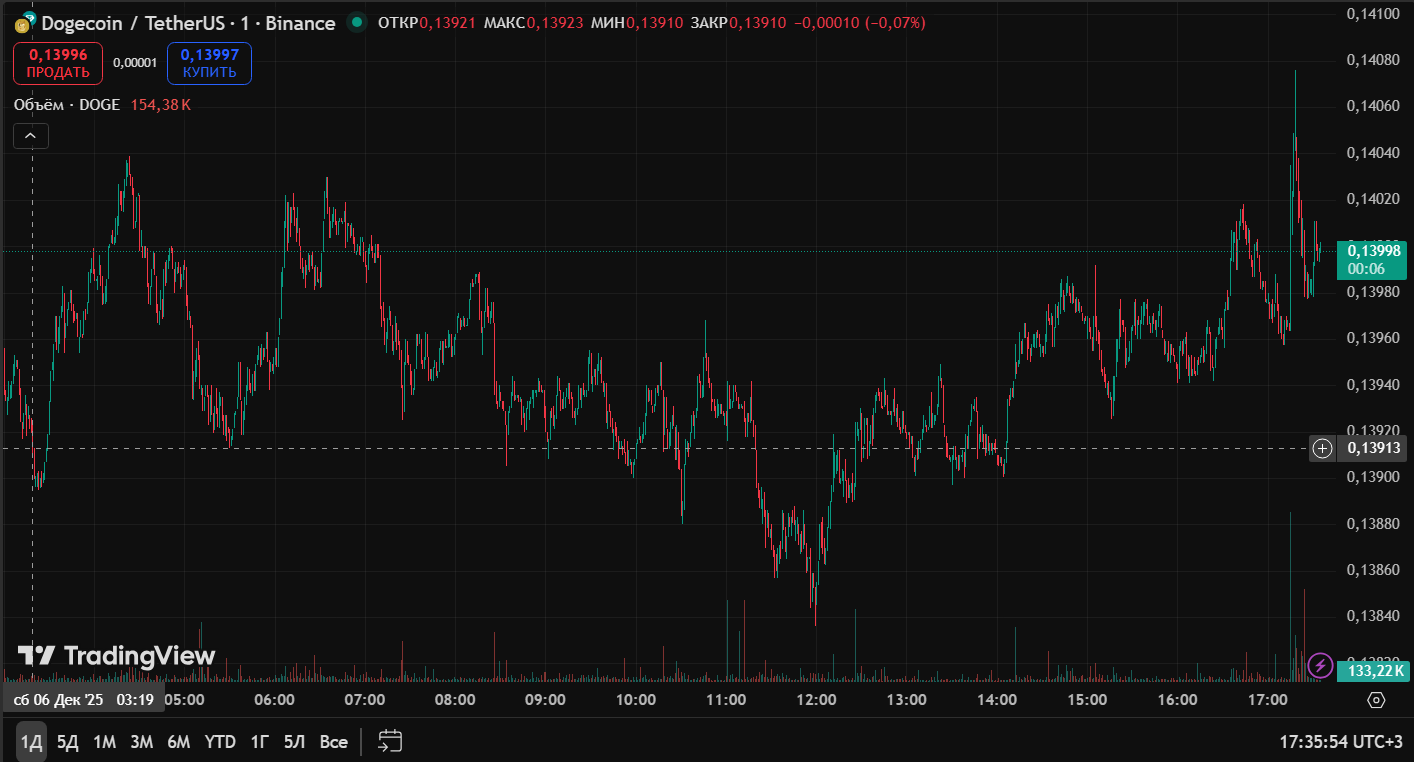This screenshot has height=762, width=1414.
Task: Click the green market status dot
Action: tap(356, 23)
